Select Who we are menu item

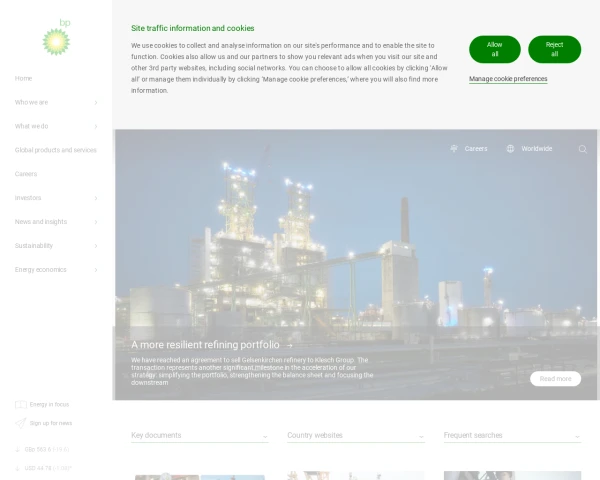[x=31, y=102]
